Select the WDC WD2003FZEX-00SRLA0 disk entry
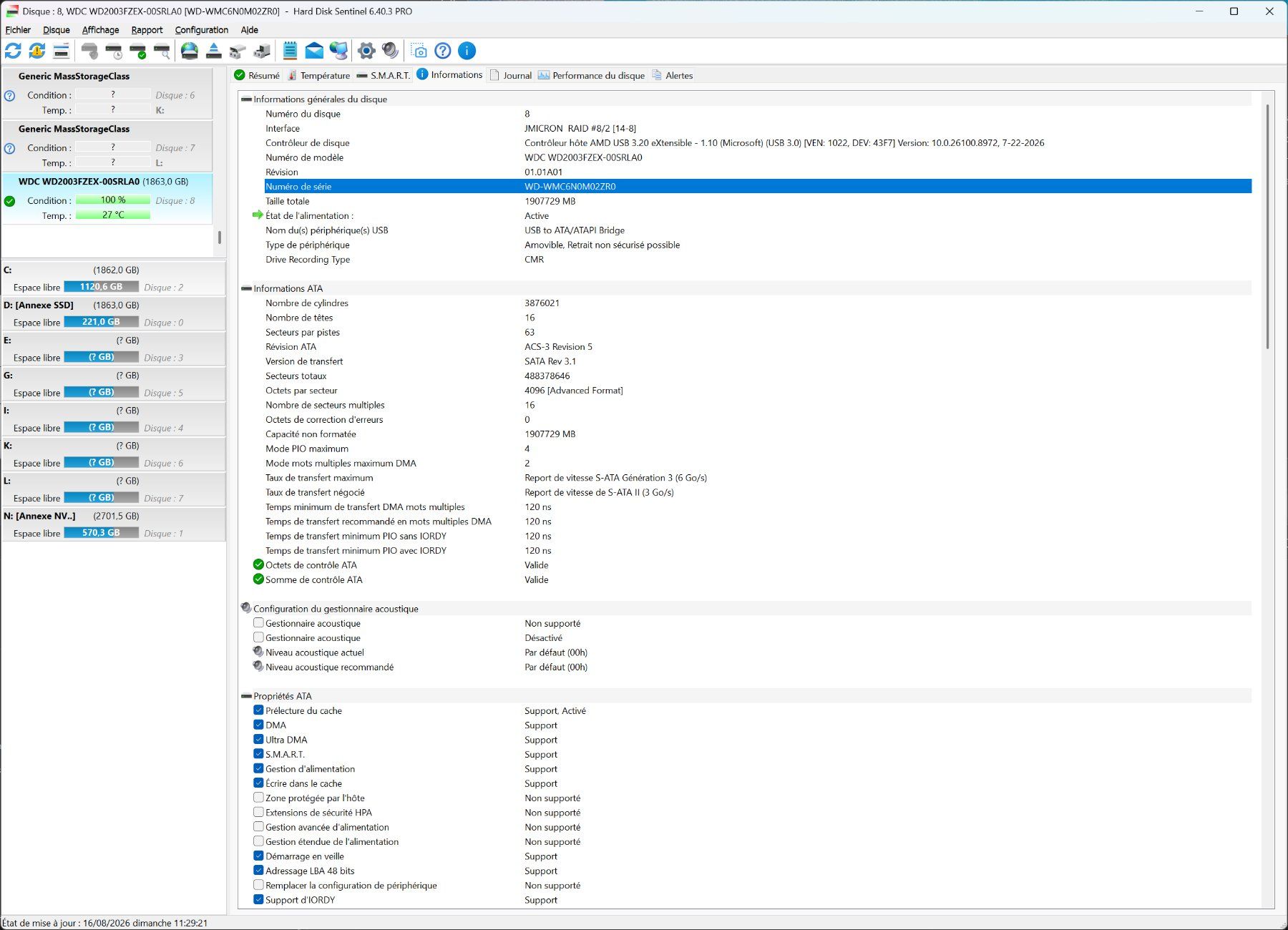Viewport: 1288px width, 930px height. (x=108, y=199)
